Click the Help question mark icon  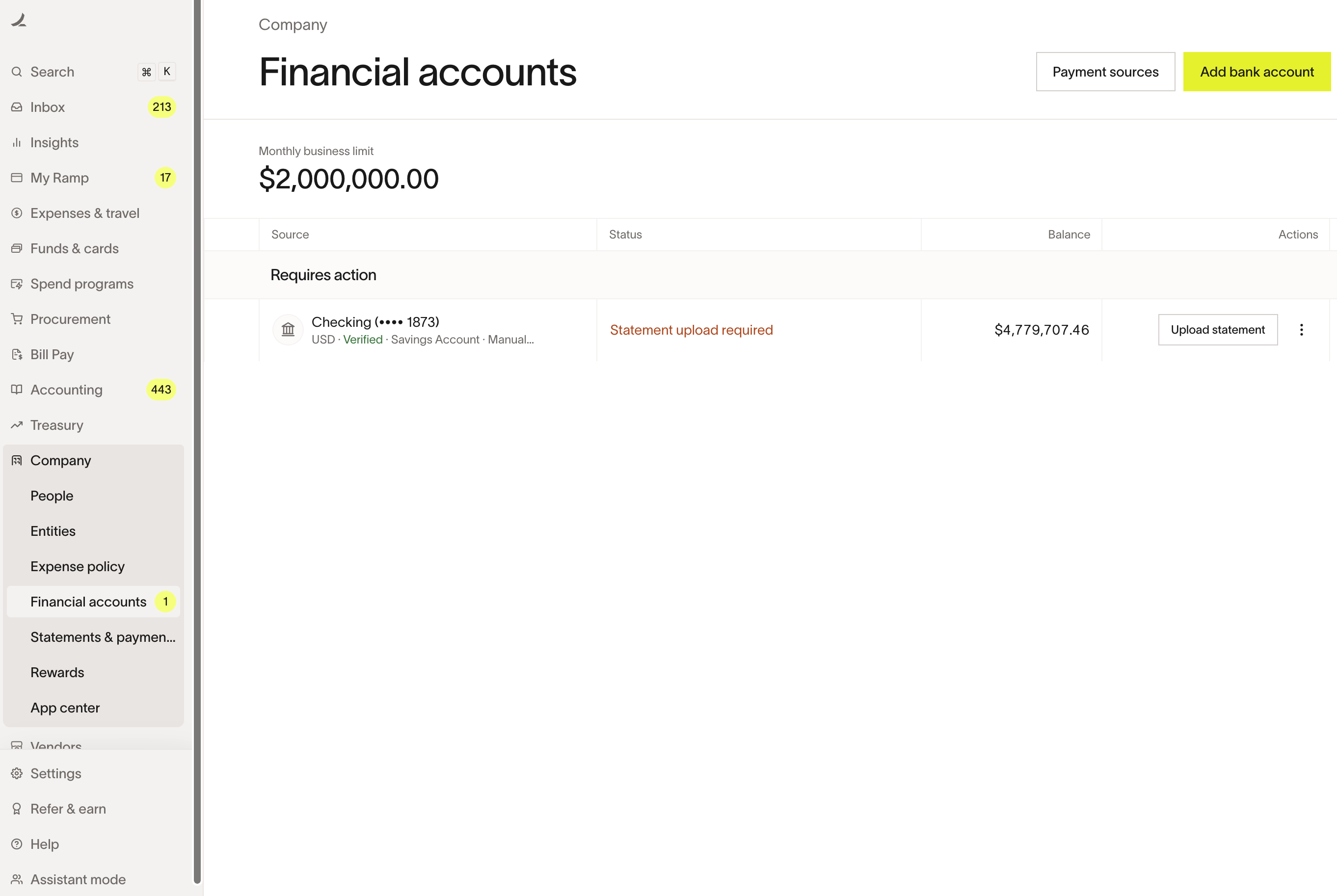click(x=17, y=844)
